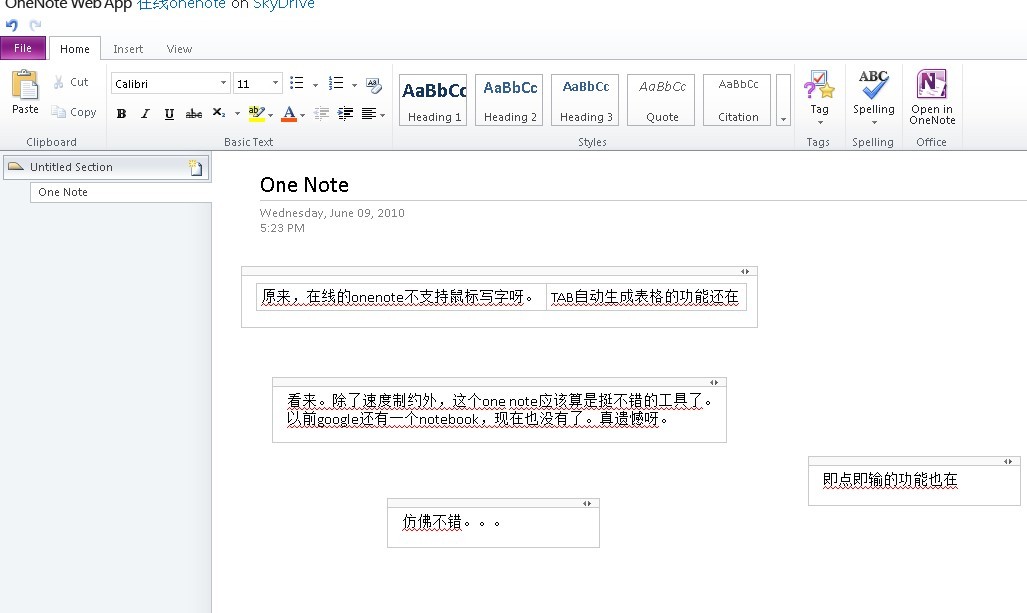Apply Heading 1 style

tap(433, 100)
